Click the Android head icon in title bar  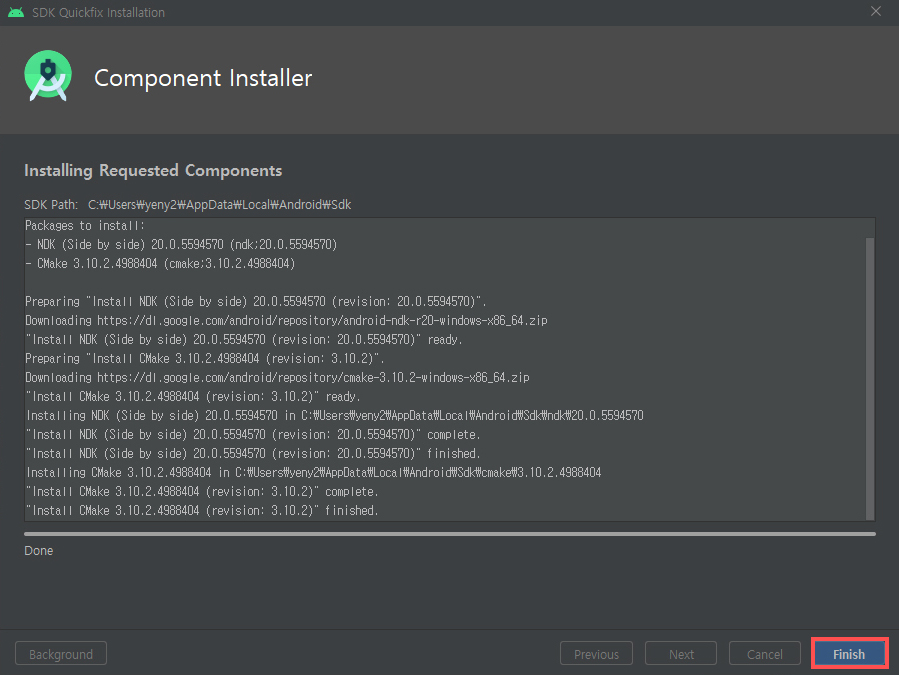(x=16, y=12)
